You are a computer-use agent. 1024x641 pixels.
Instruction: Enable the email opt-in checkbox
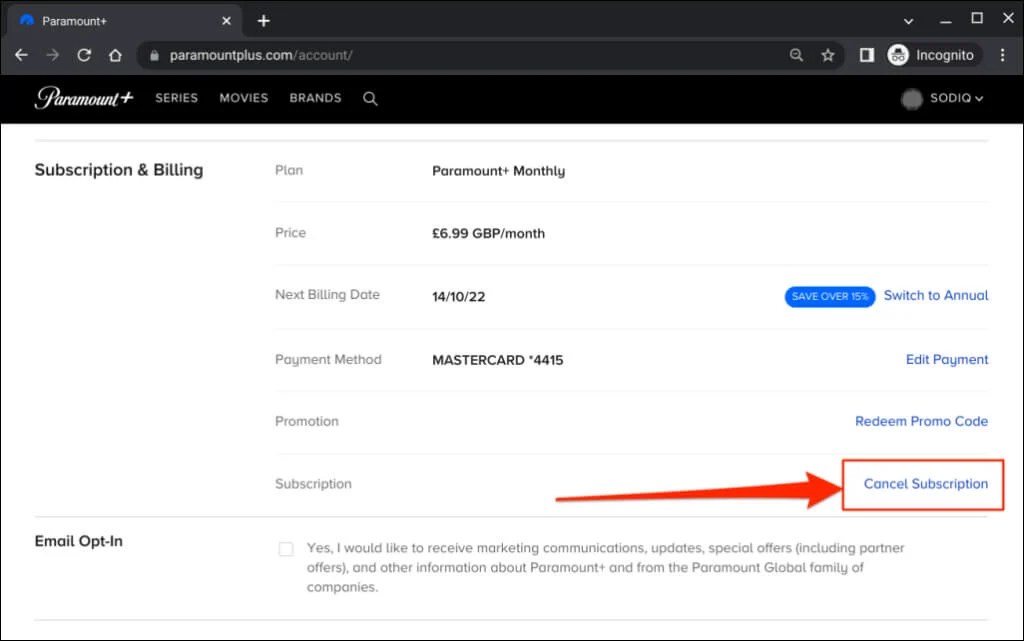[285, 548]
